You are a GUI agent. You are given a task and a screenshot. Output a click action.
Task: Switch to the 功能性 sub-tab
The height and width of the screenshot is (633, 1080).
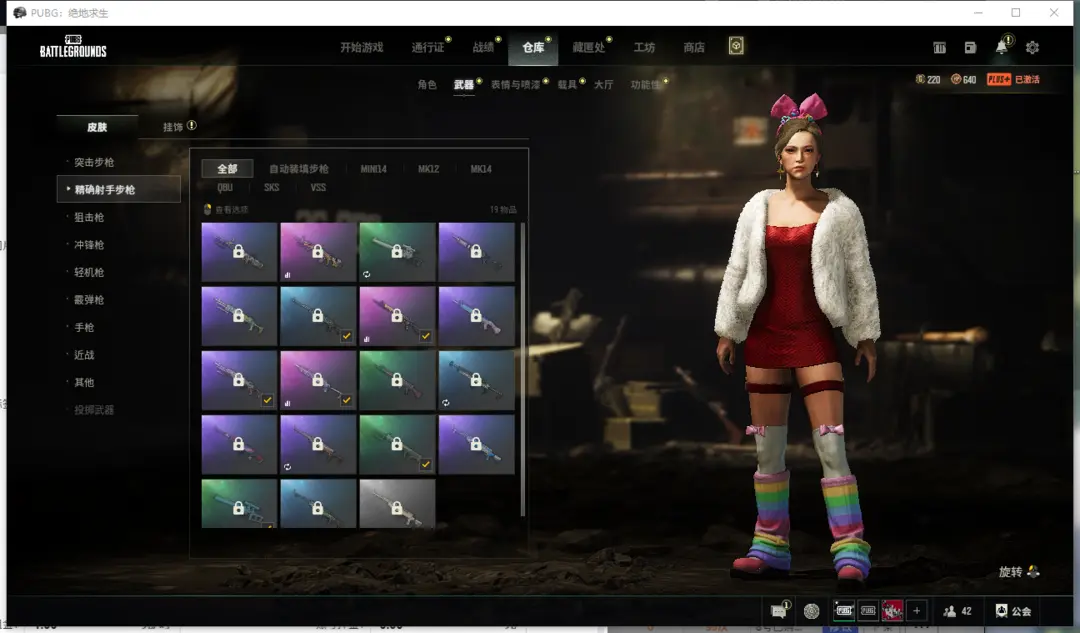pos(645,84)
